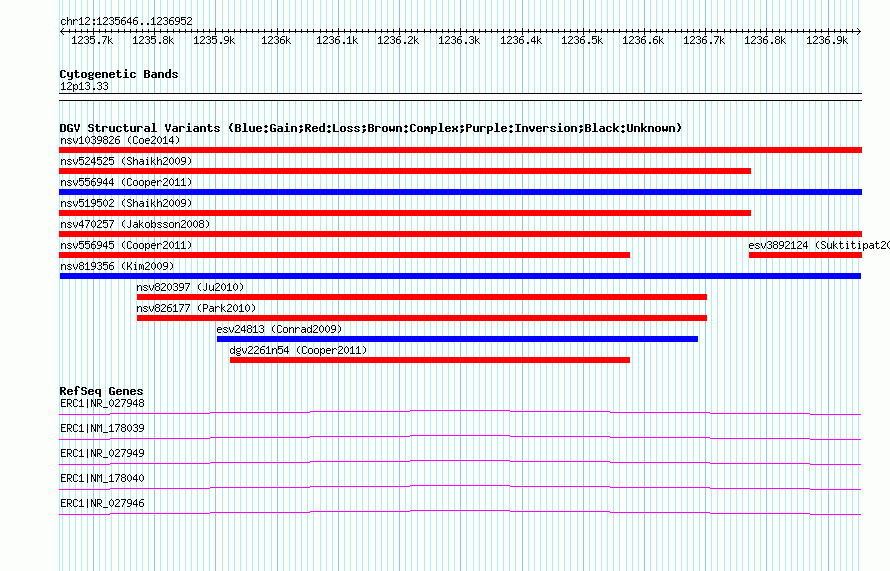Click the chr12:1235646..1236952 coordinate label

pyautogui.click(x=126, y=22)
